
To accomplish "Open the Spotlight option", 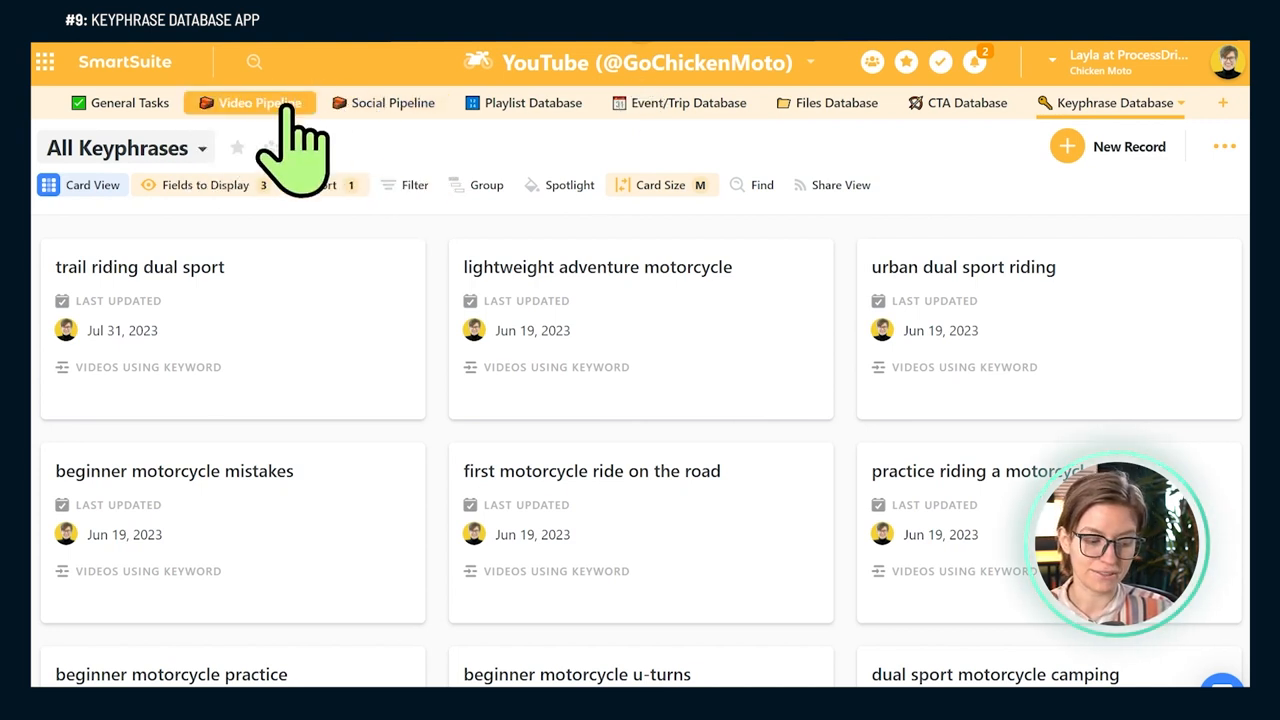I will 559,185.
